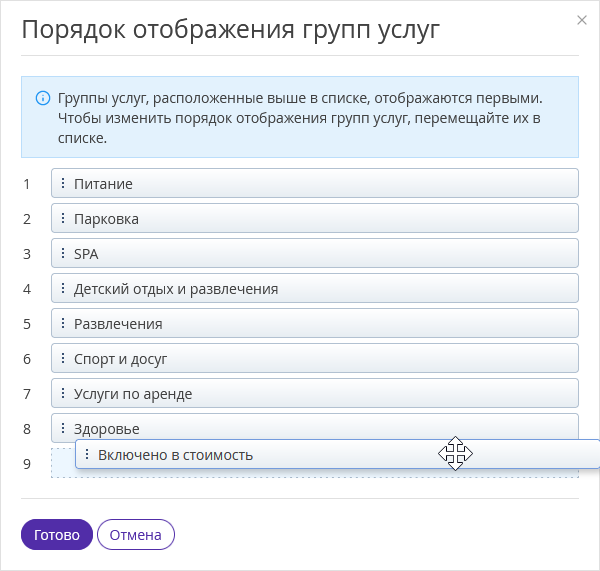Click the drag handle of Парковка row

(63, 218)
